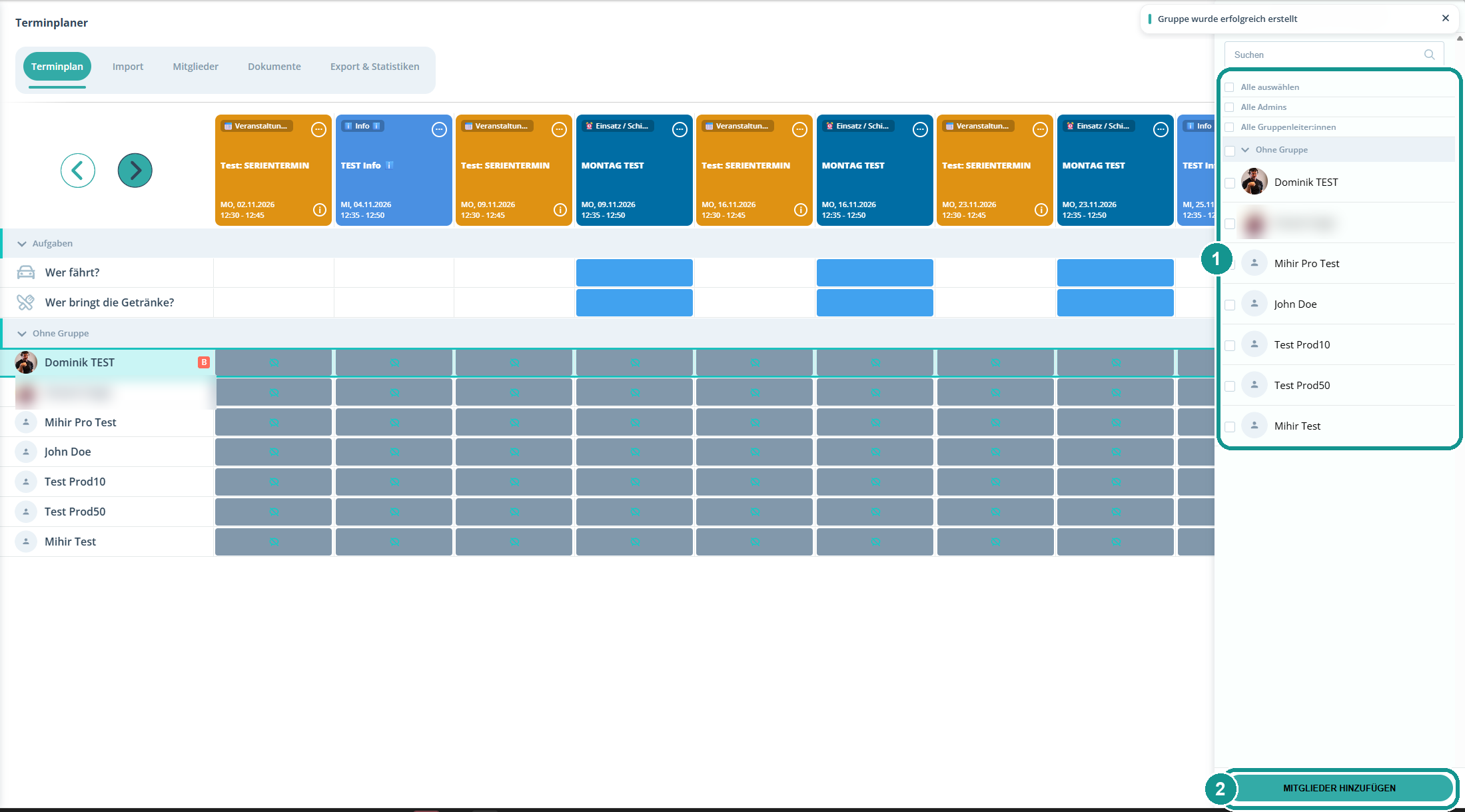Image resolution: width=1465 pixels, height=812 pixels.
Task: Collapse the Ohne Gruppe section in schedule
Action: point(22,334)
